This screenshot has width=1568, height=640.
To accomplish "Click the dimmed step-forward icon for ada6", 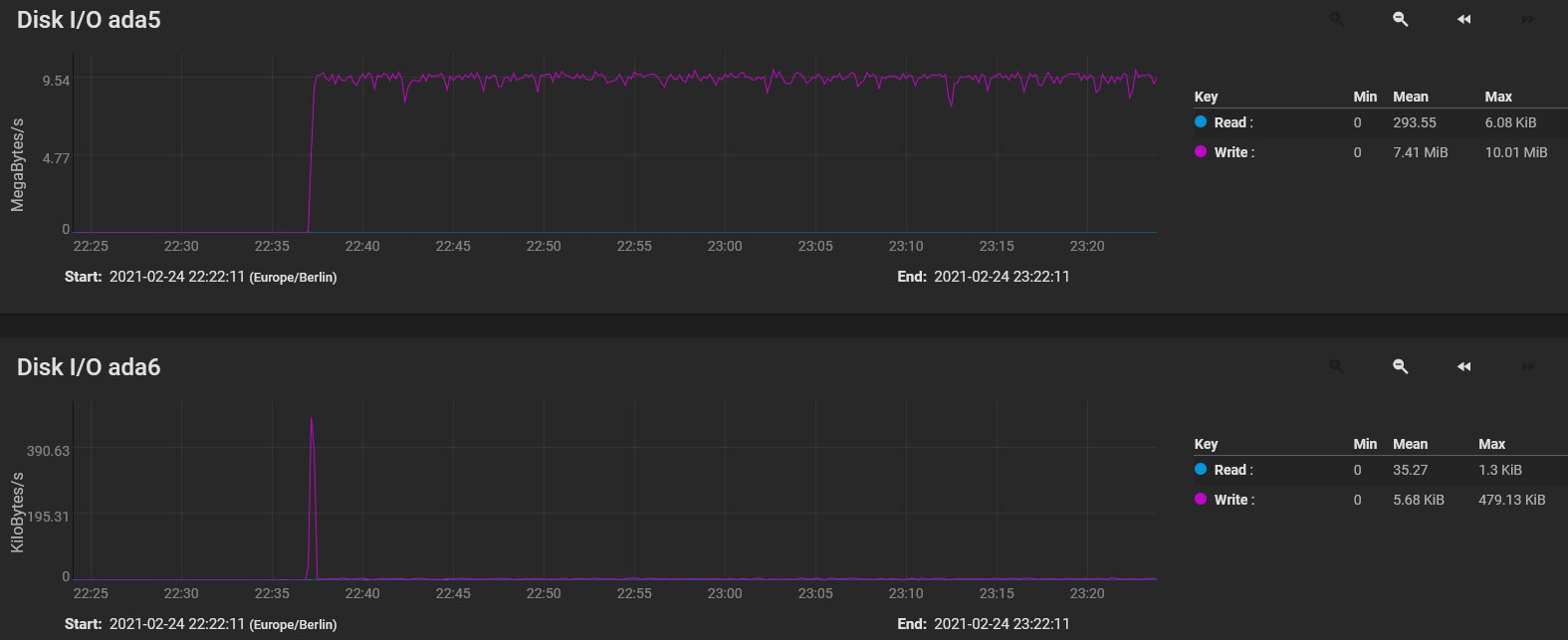I will [x=1527, y=366].
